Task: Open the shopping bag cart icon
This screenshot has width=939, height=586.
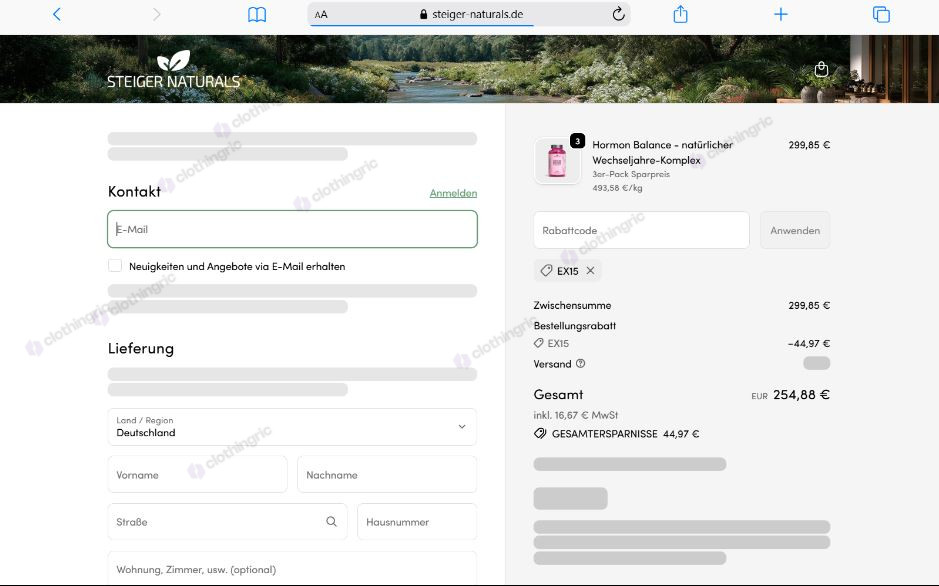Action: click(822, 69)
